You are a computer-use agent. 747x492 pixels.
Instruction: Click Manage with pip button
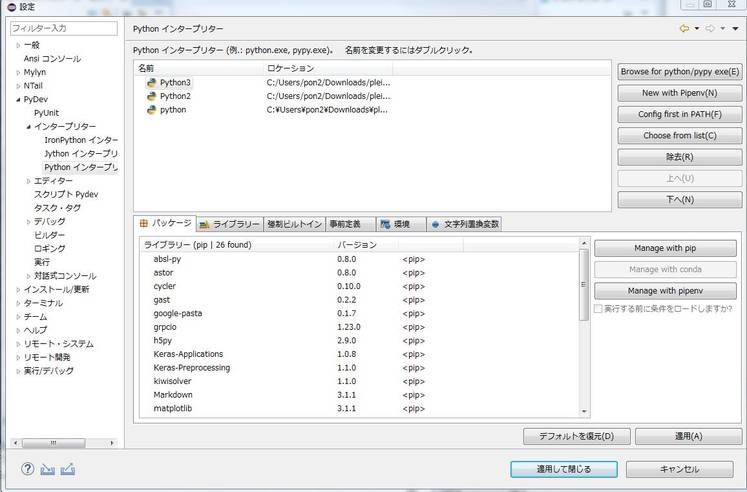(665, 248)
